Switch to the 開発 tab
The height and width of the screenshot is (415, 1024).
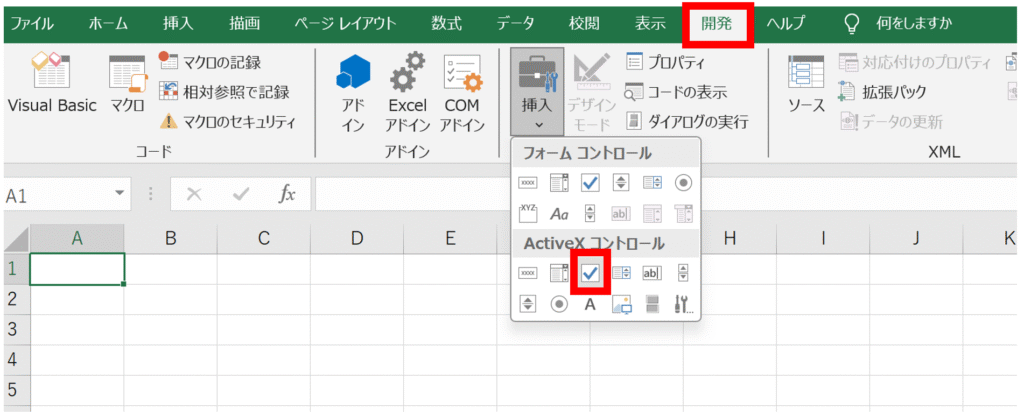(x=716, y=23)
